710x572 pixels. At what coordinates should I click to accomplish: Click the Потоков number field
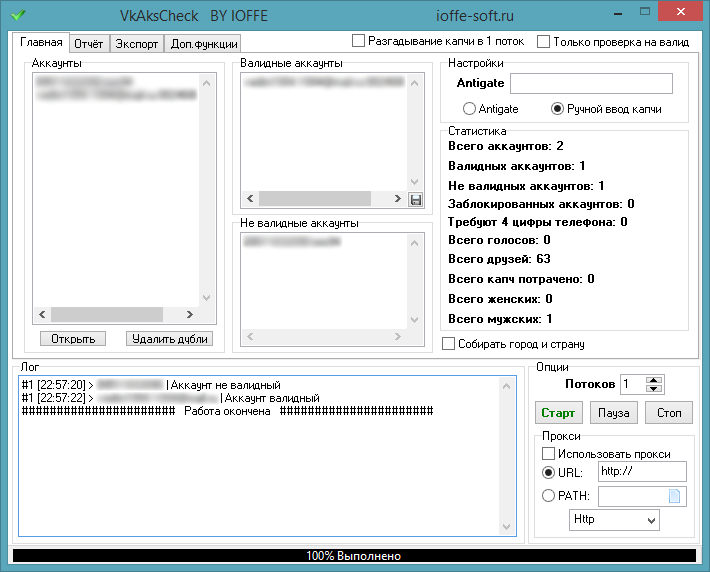pos(633,384)
